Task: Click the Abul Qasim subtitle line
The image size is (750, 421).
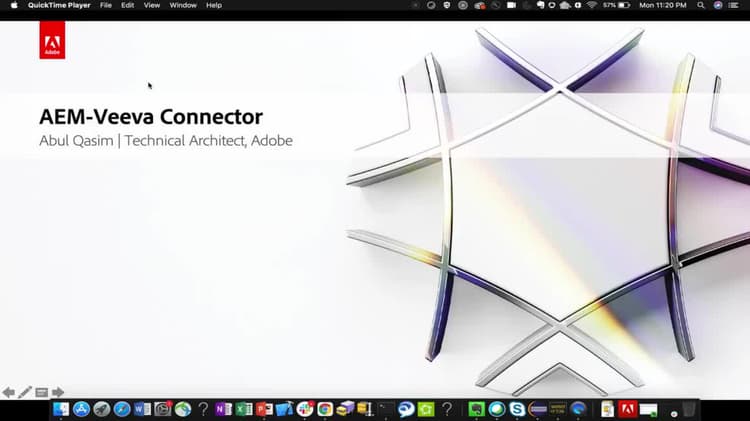Action: coord(166,141)
